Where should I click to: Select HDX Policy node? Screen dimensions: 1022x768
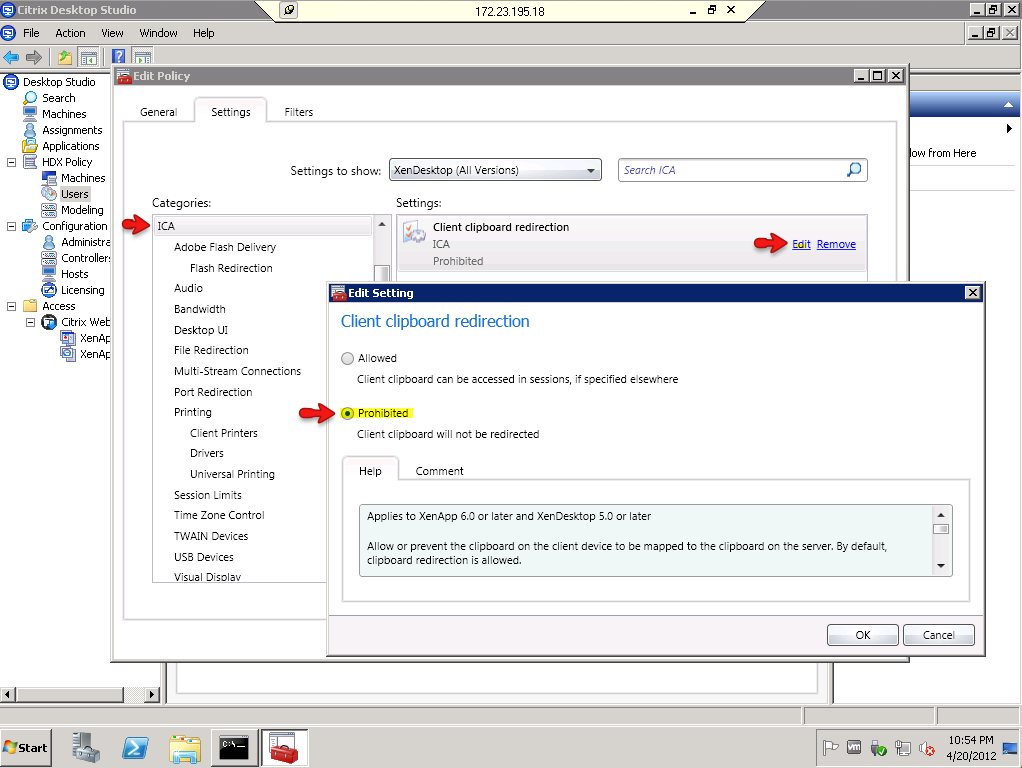66,162
